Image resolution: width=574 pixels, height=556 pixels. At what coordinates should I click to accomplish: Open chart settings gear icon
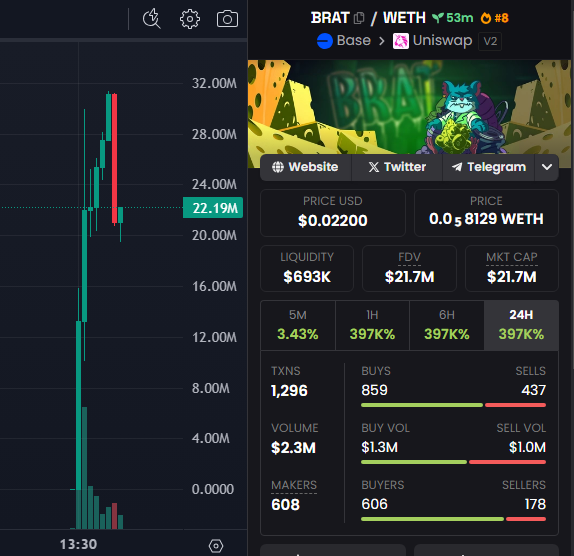coord(190,19)
